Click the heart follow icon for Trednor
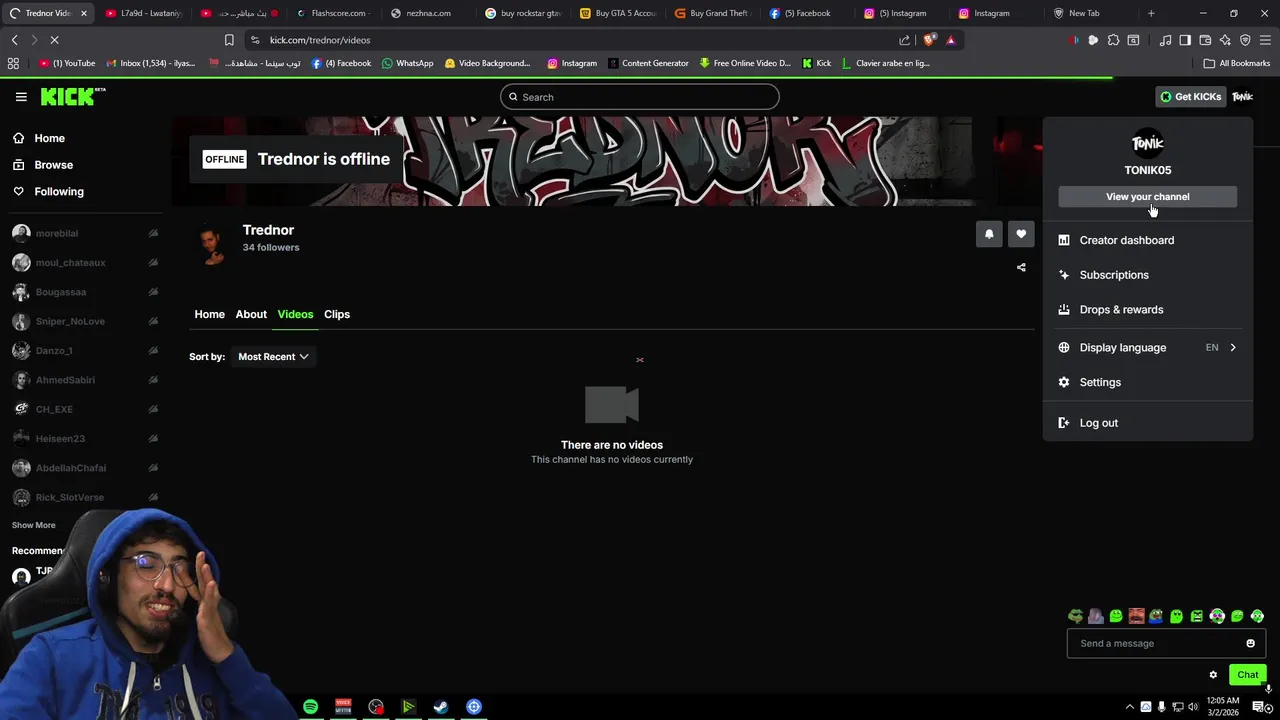 coord(1021,234)
